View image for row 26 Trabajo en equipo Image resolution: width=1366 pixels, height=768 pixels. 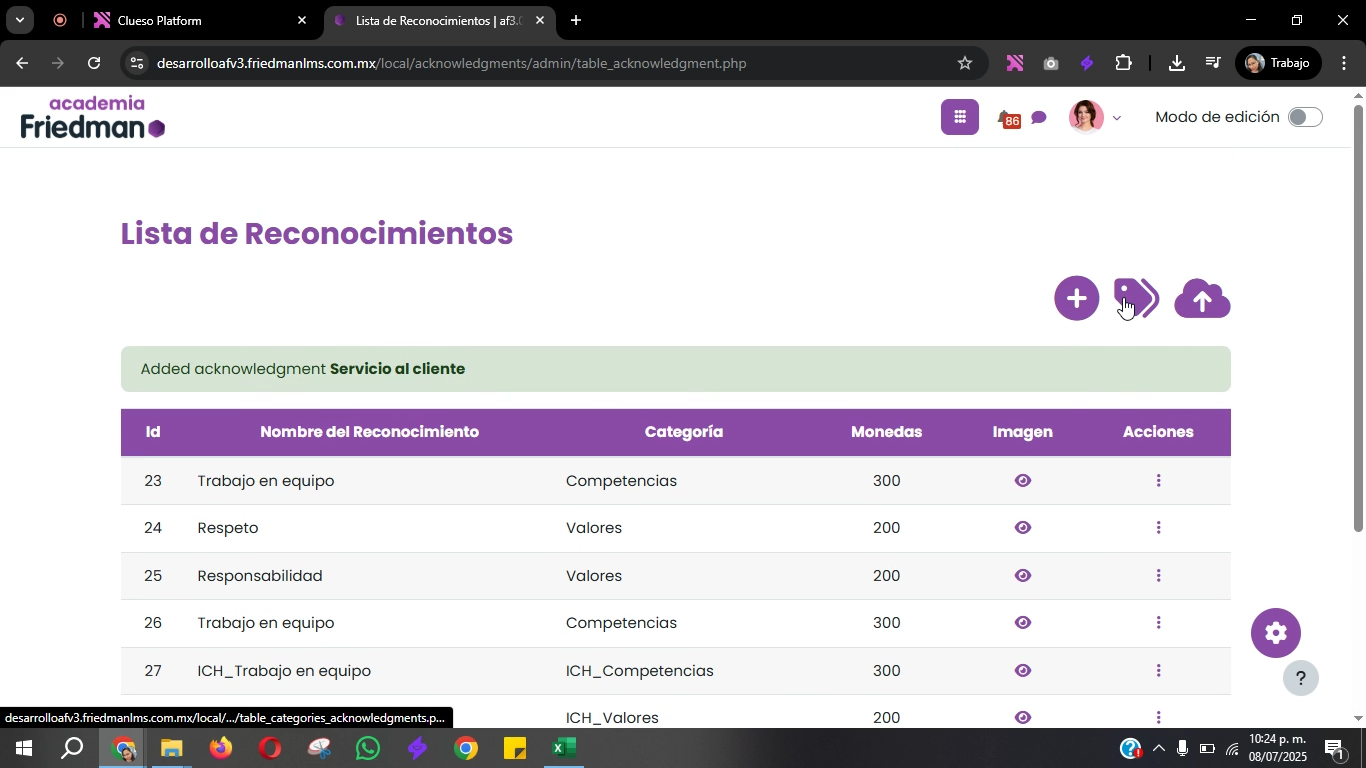click(1022, 623)
